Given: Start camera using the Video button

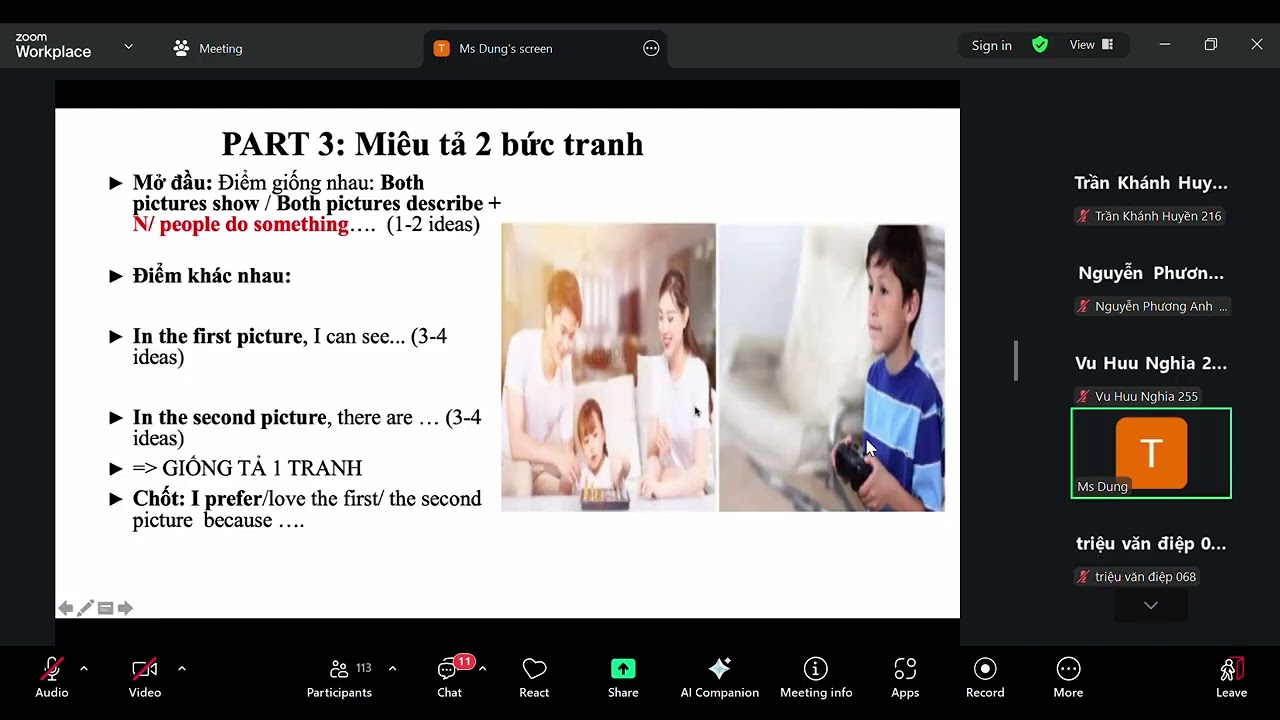Looking at the screenshot, I should point(145,678).
